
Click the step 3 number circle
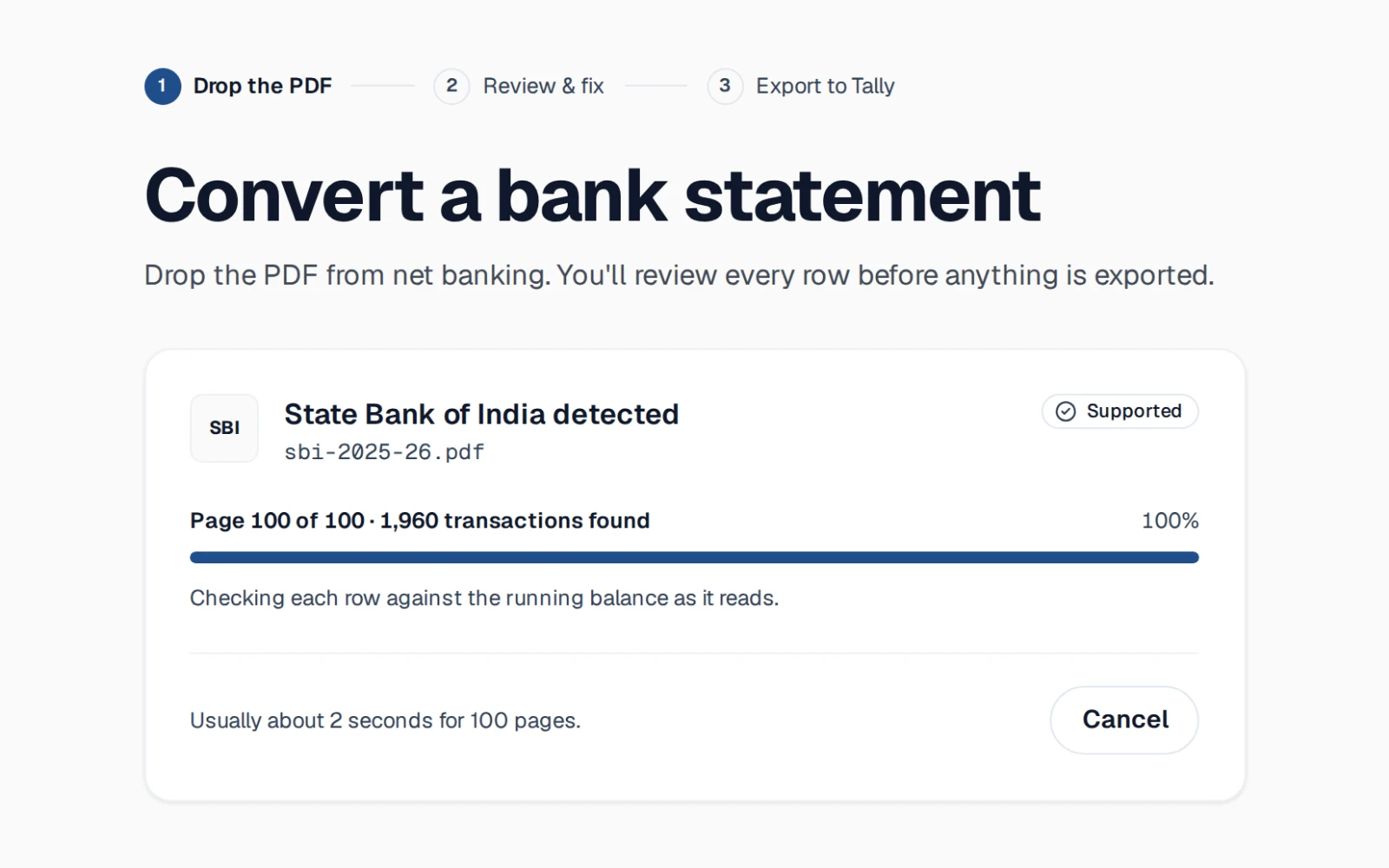tap(725, 86)
